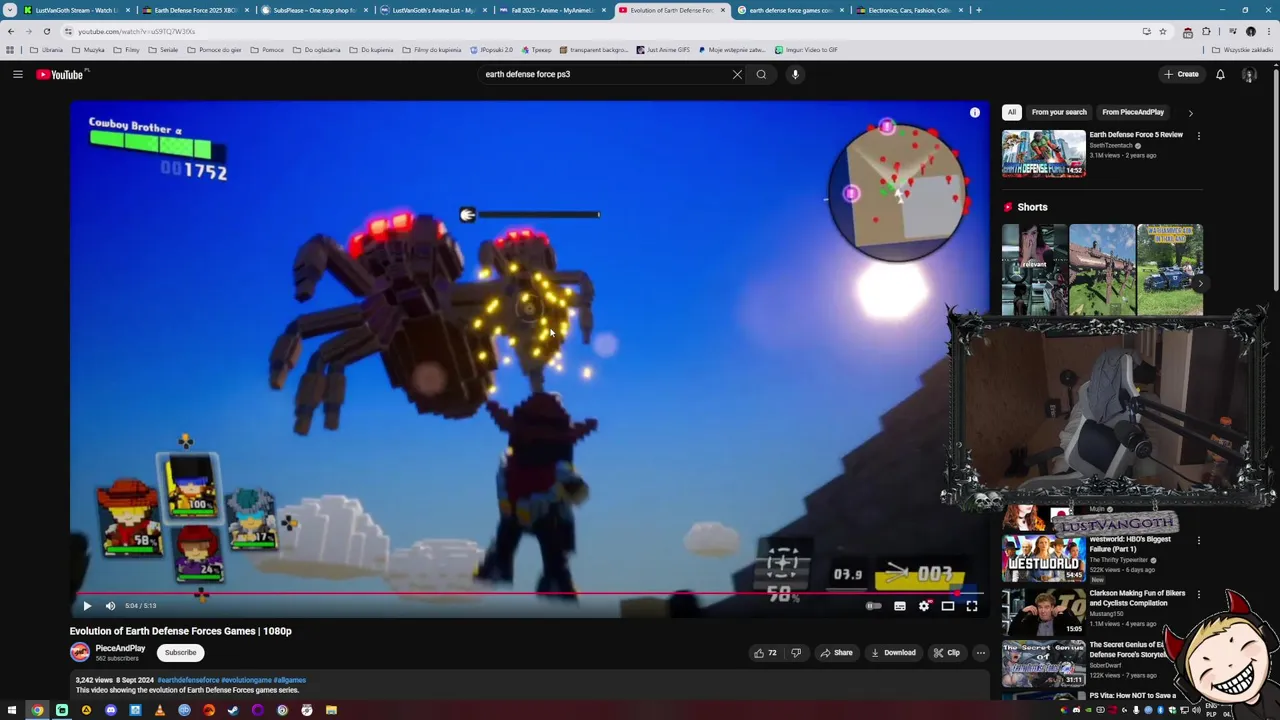Open qBittorrent from taskbar
Viewport: 1280px width, 720px height.
pos(185,710)
